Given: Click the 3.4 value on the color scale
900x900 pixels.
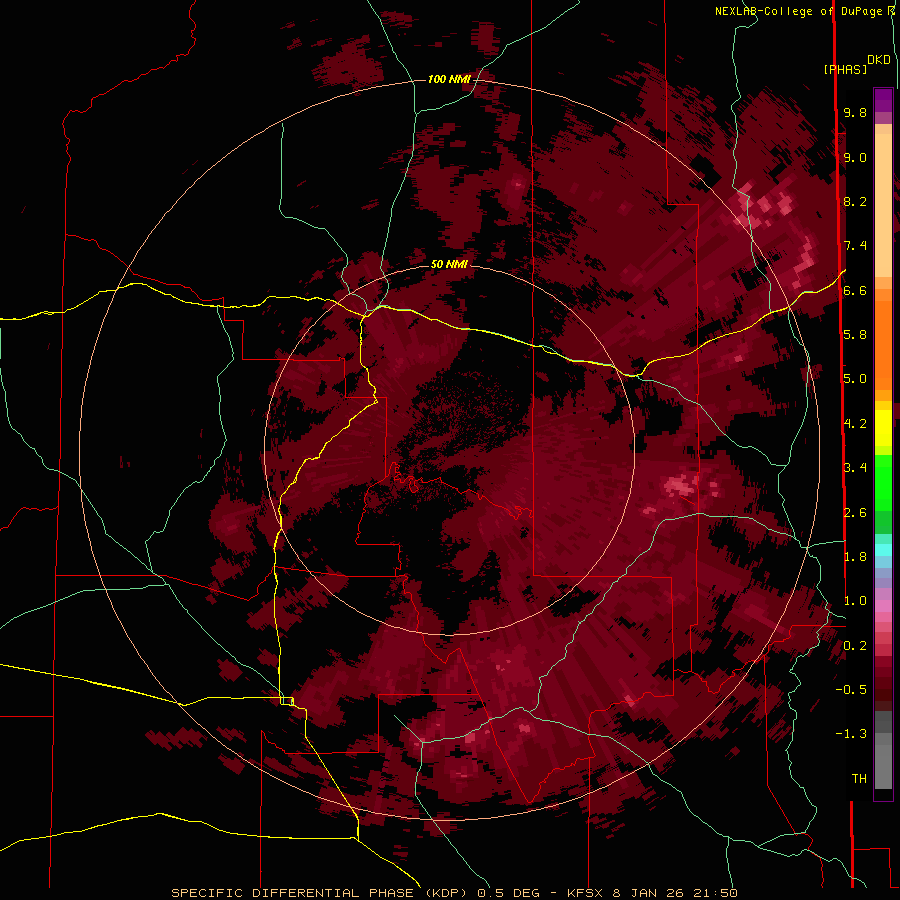Looking at the screenshot, I should coord(855,468).
